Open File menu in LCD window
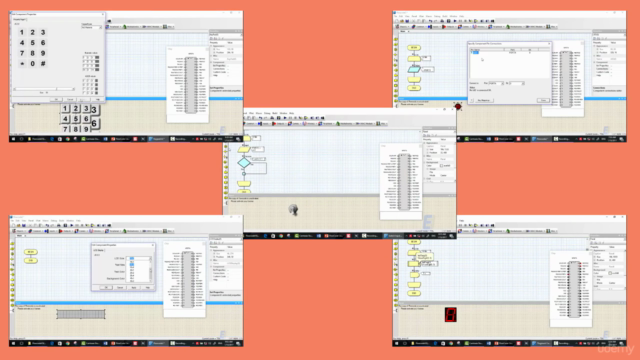This screenshot has width=640, height=360. 12,221
